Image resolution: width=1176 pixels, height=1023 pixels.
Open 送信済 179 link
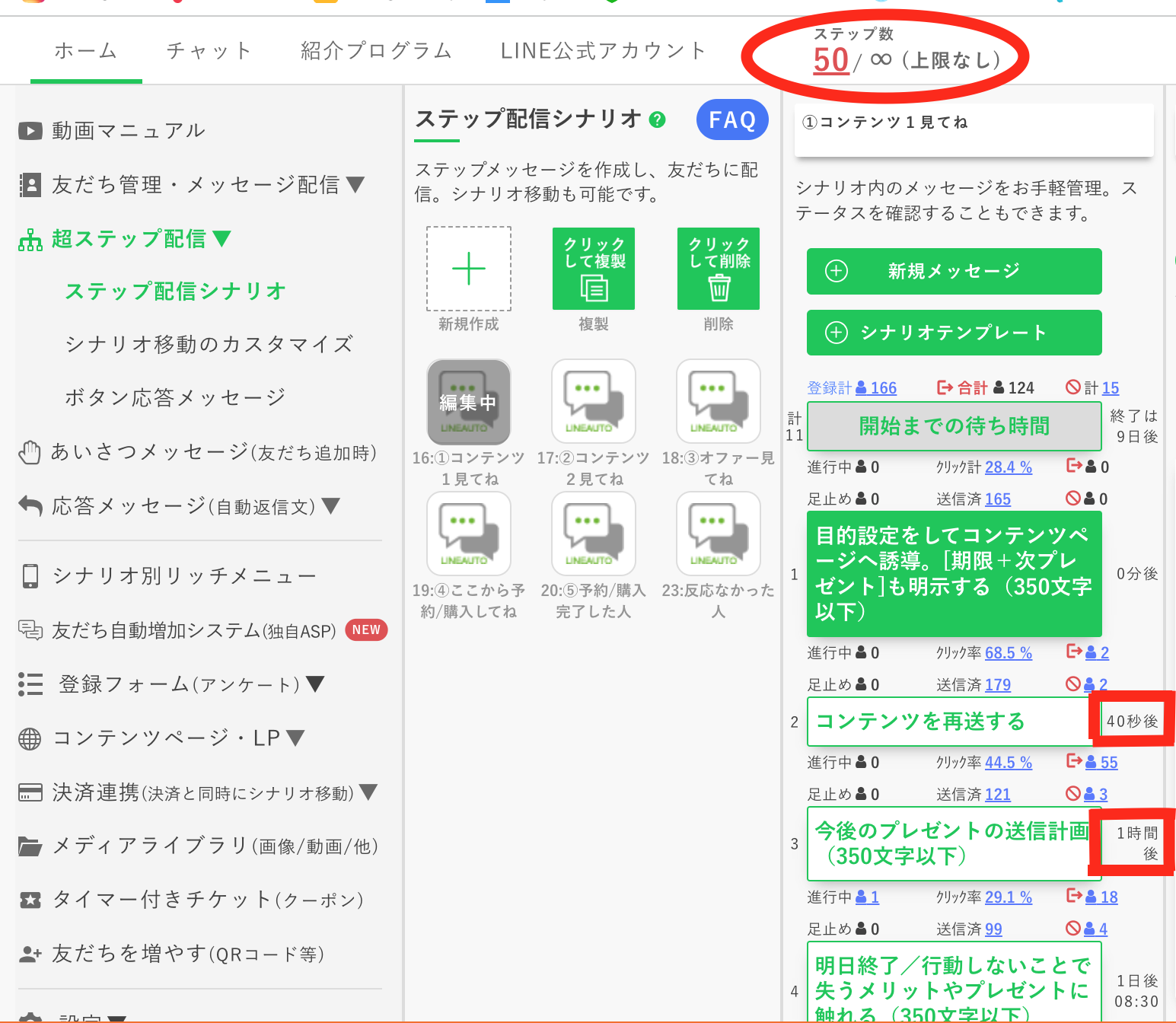click(x=998, y=685)
